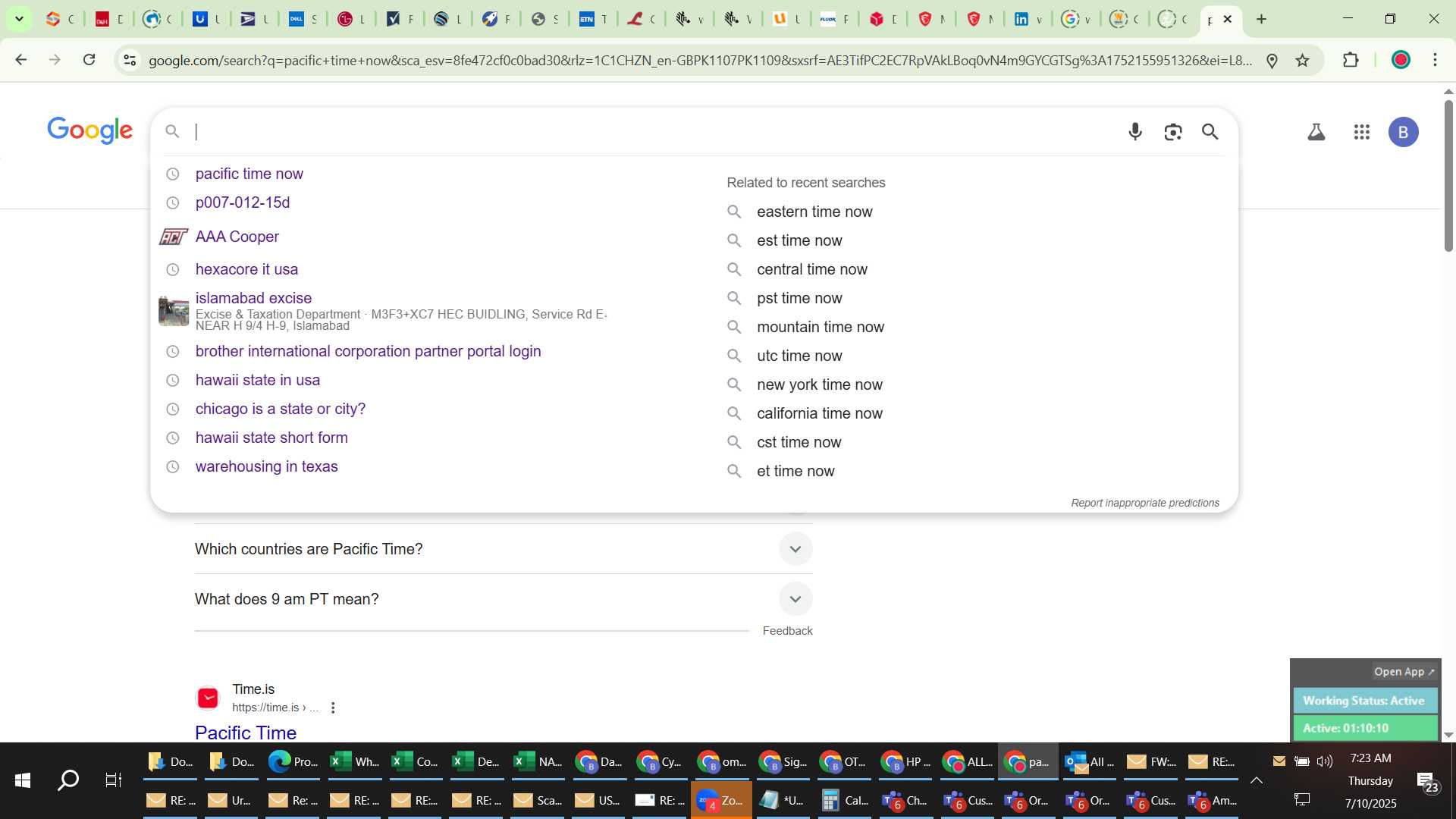Open the Extensions puzzle icon
Screen dimensions: 1456x819
point(1351,60)
